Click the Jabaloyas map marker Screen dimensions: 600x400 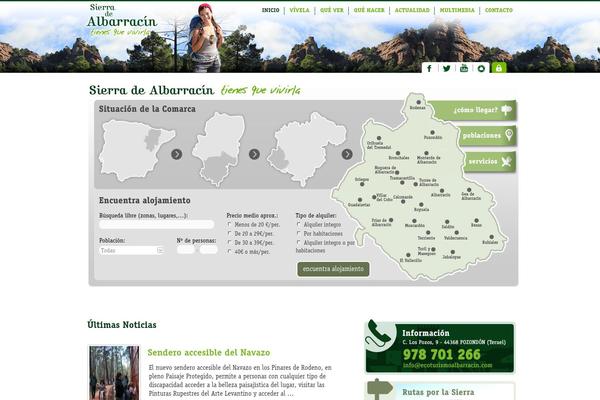pos(453,252)
